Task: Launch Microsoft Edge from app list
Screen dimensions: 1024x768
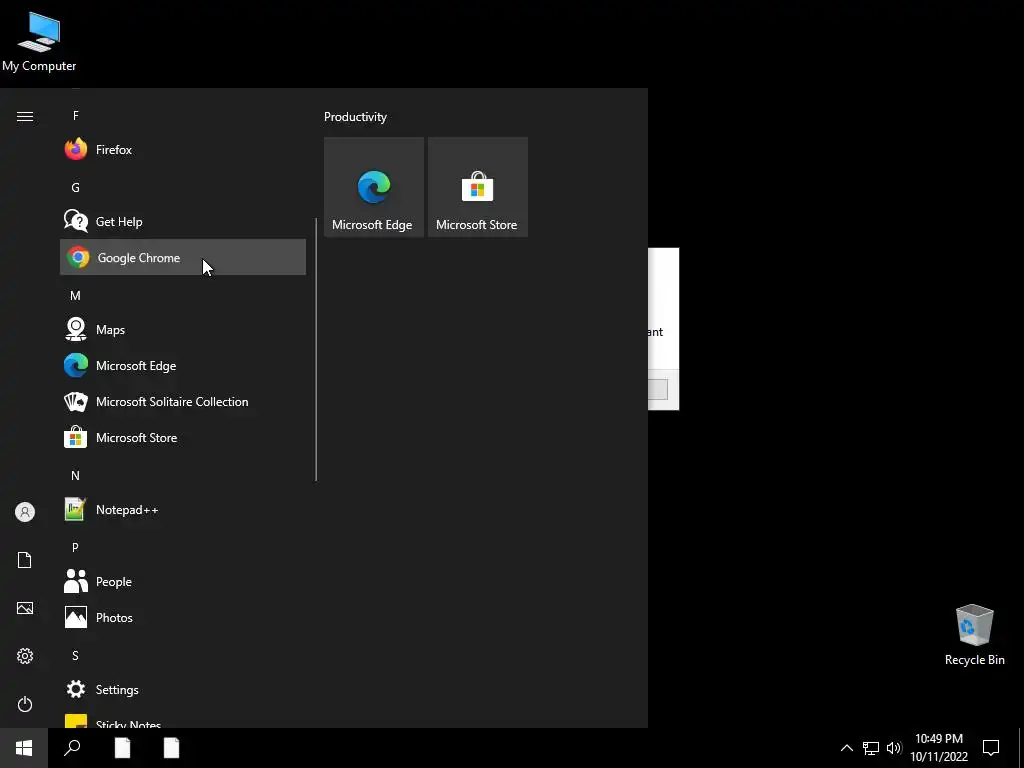Action: coord(183,366)
